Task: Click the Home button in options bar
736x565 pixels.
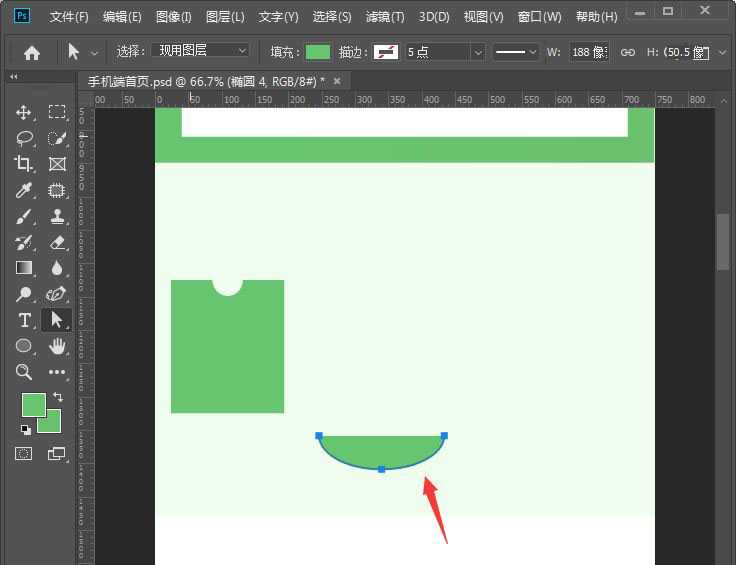Action: pyautogui.click(x=32, y=52)
